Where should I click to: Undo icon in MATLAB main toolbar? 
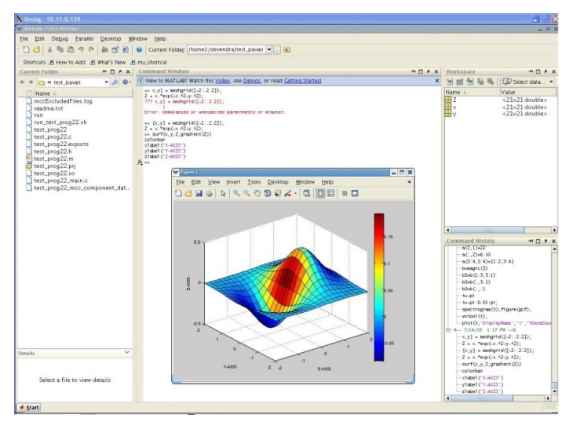(81, 50)
